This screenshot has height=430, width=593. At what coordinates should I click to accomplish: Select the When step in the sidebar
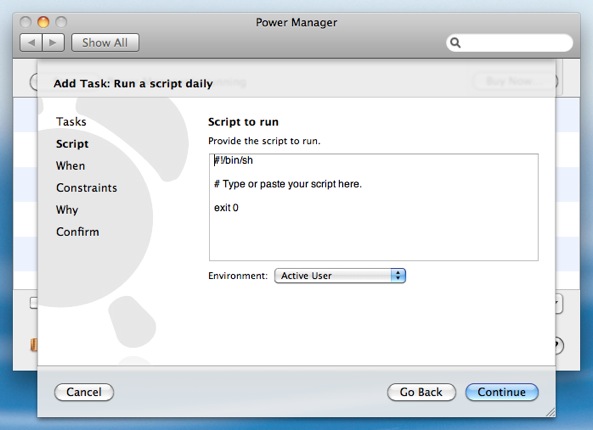(71, 166)
